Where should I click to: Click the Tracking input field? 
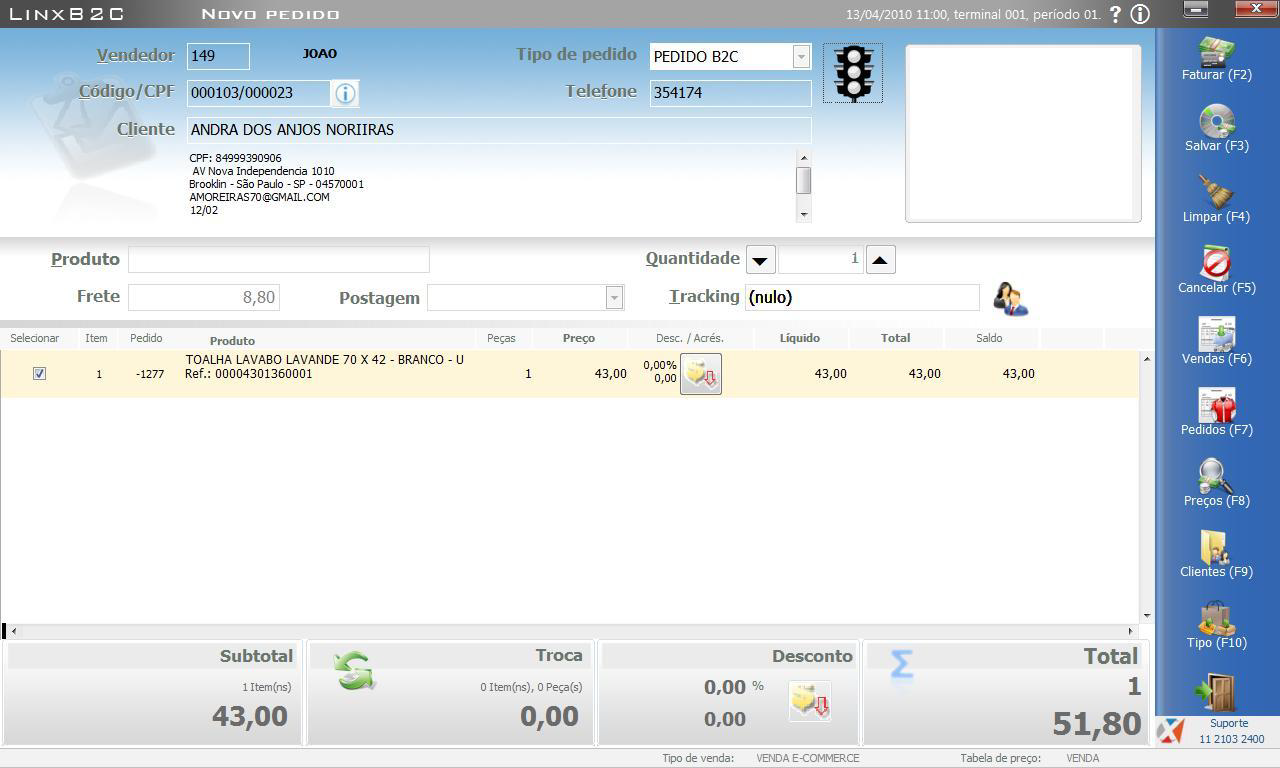click(x=862, y=297)
